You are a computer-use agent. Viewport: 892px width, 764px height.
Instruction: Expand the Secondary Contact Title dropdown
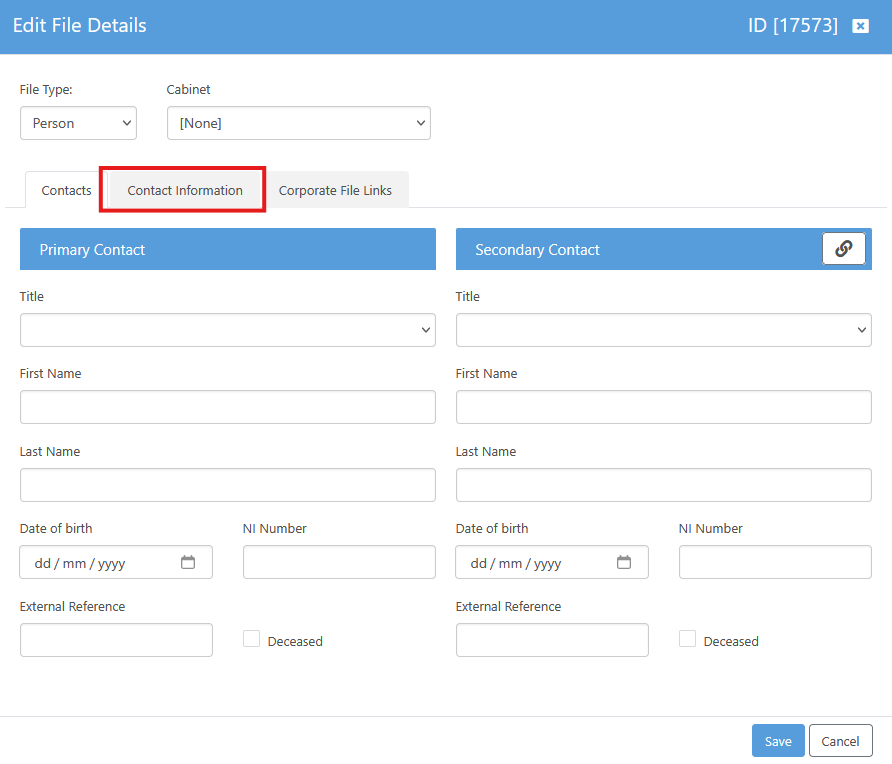point(663,330)
